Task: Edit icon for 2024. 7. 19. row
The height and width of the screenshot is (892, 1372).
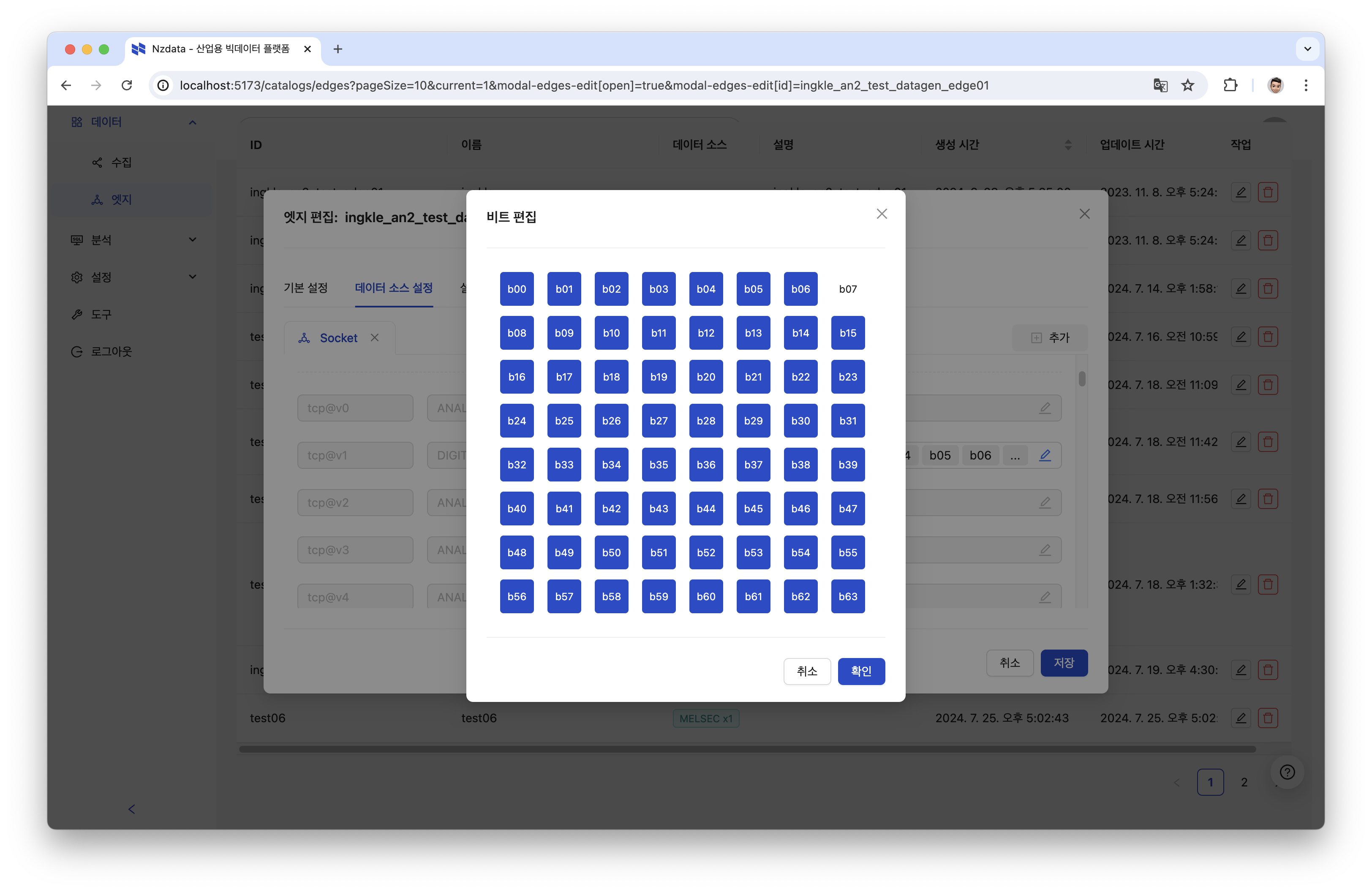Action: pyautogui.click(x=1241, y=669)
